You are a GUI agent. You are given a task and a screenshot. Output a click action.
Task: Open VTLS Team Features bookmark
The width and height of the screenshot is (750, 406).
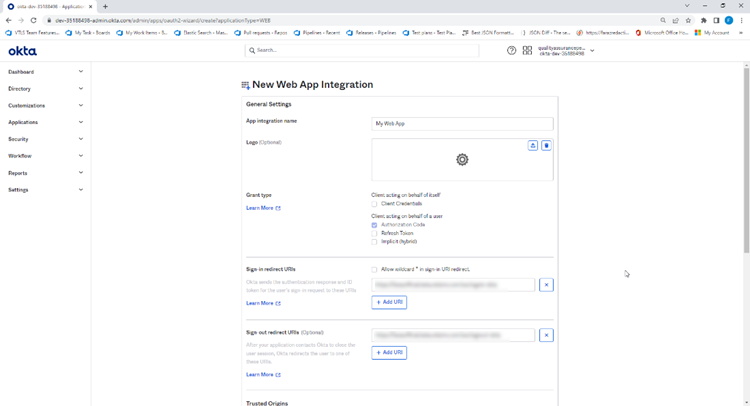click(32, 33)
